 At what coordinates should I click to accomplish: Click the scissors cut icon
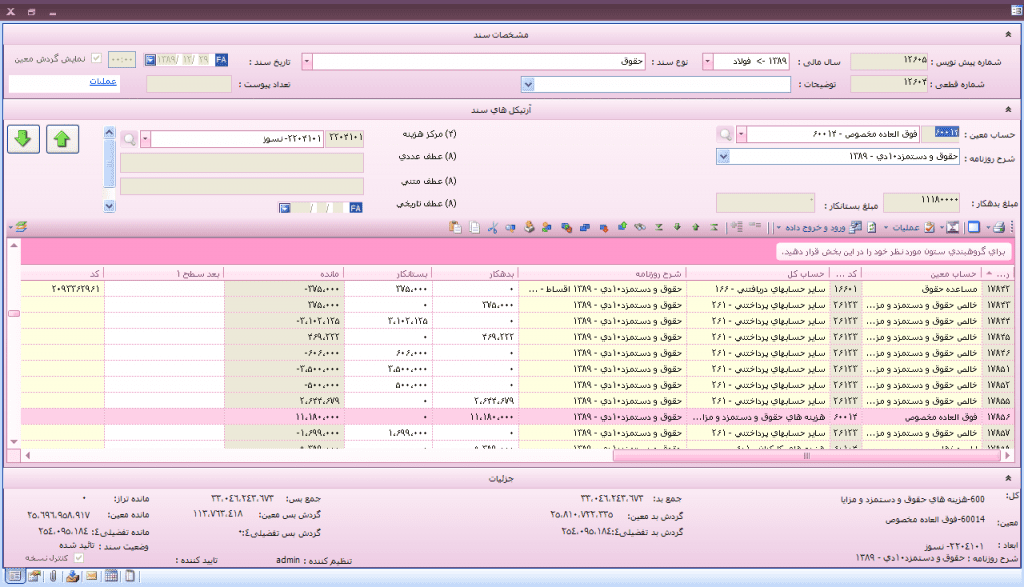(492, 228)
